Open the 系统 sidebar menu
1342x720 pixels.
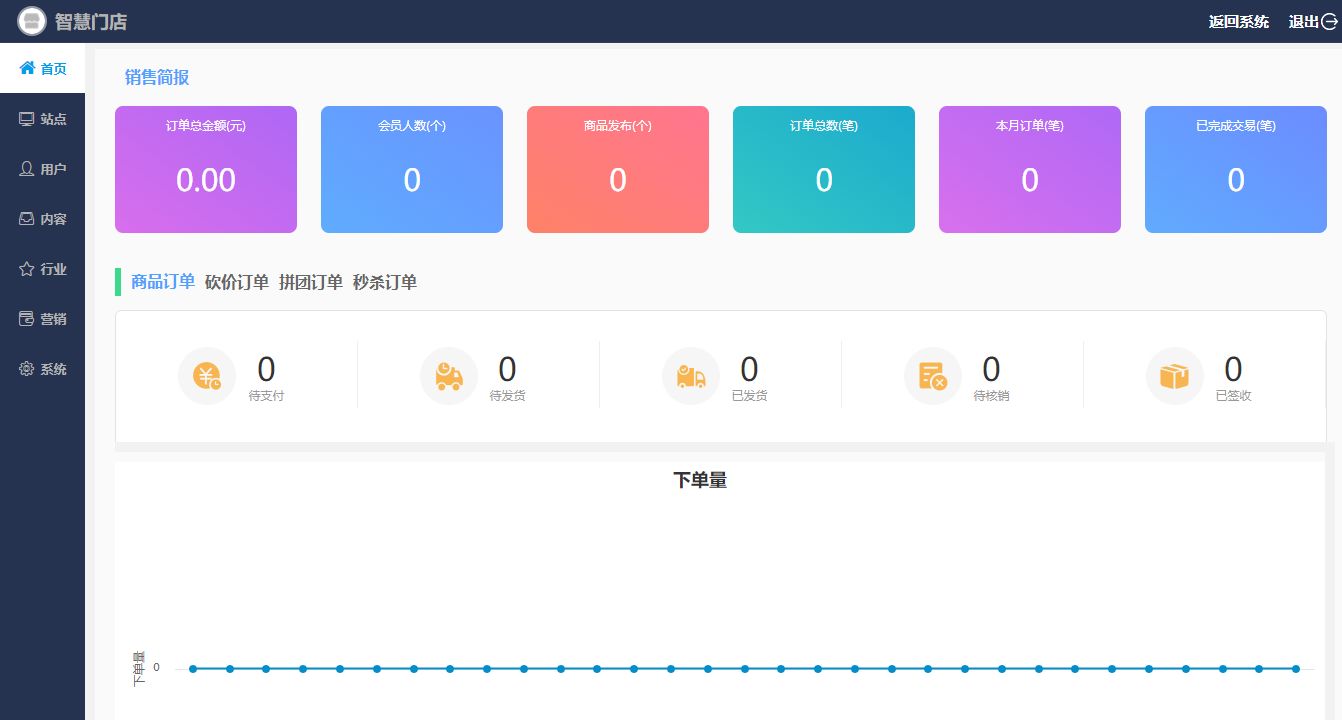(42, 368)
